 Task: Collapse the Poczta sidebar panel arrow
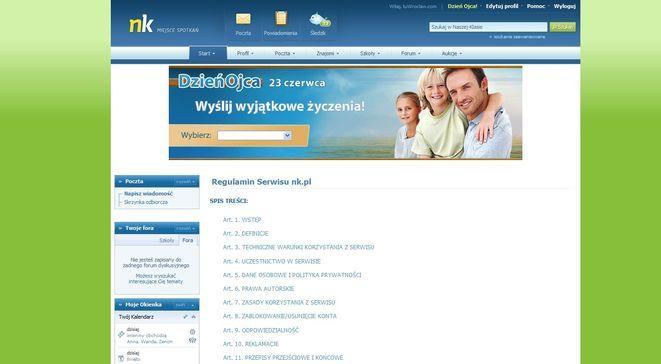click(120, 181)
